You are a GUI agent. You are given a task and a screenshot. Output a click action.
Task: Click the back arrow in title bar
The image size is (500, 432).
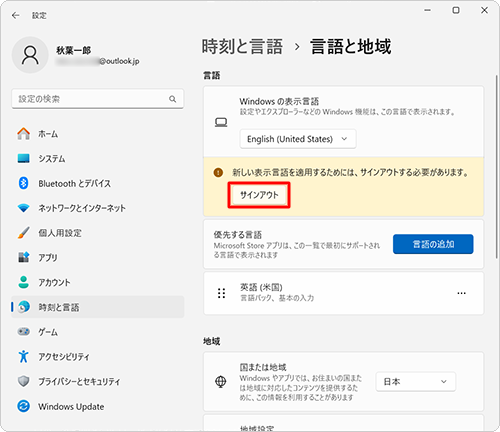15,15
